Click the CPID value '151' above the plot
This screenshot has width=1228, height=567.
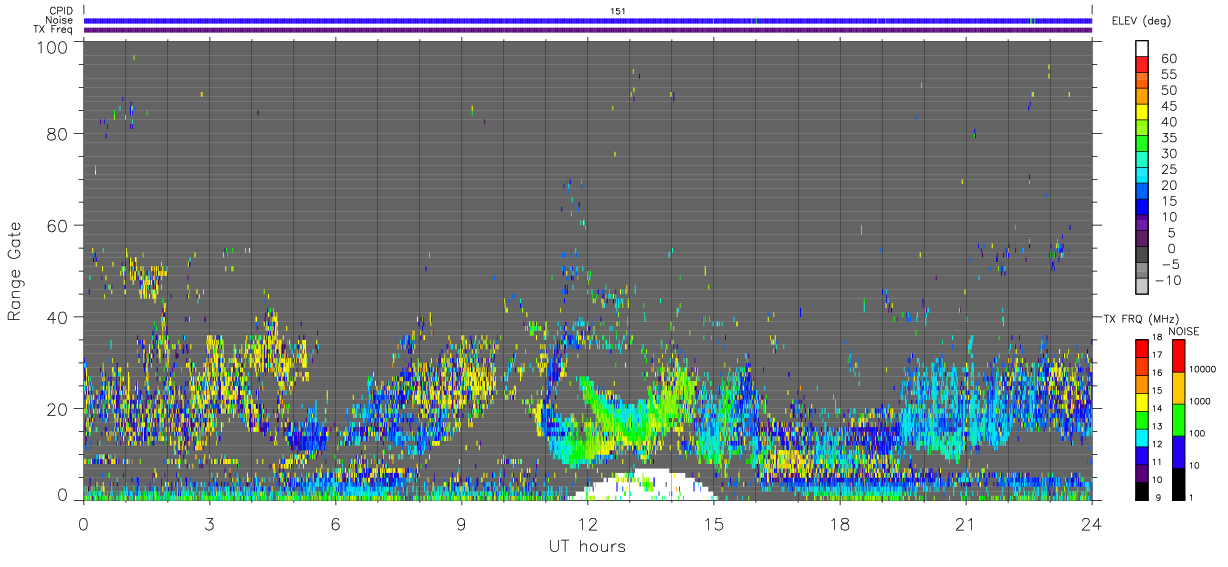pos(618,11)
